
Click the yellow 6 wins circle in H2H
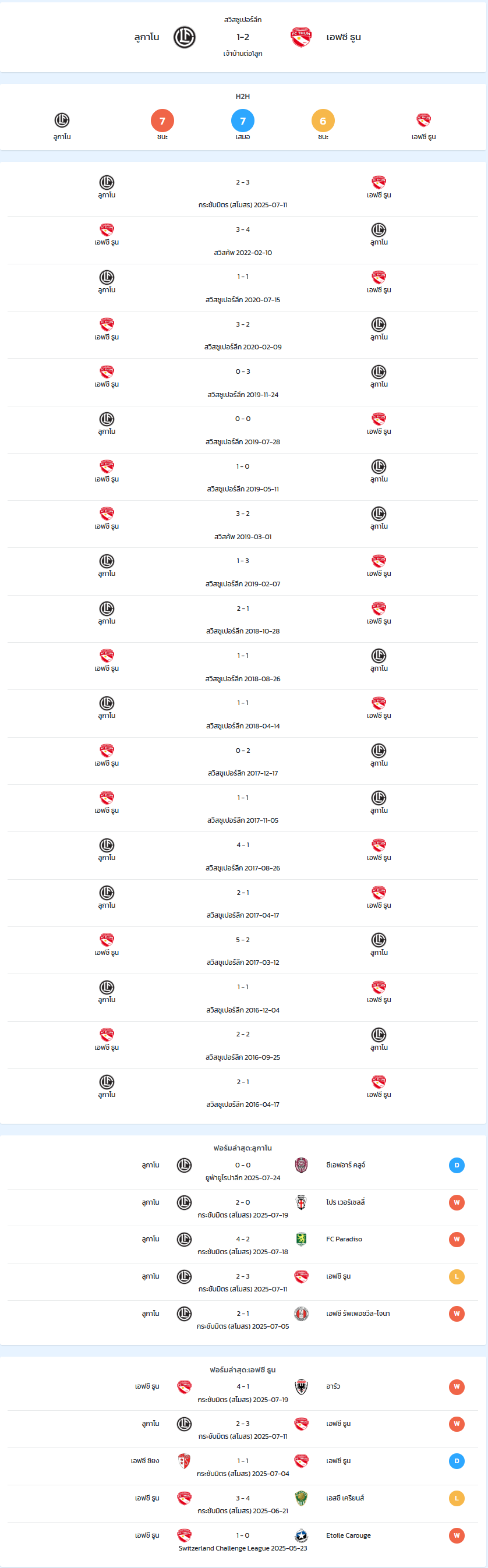click(x=323, y=121)
